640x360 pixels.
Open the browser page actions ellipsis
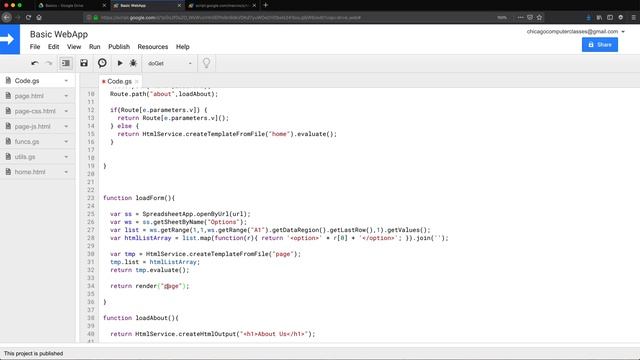tap(520, 18)
